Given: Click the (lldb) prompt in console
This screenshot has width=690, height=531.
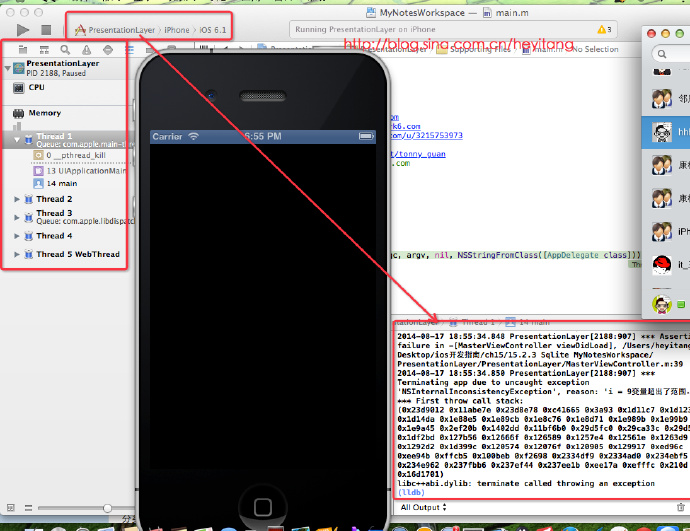Looking at the screenshot, I should point(411,492).
